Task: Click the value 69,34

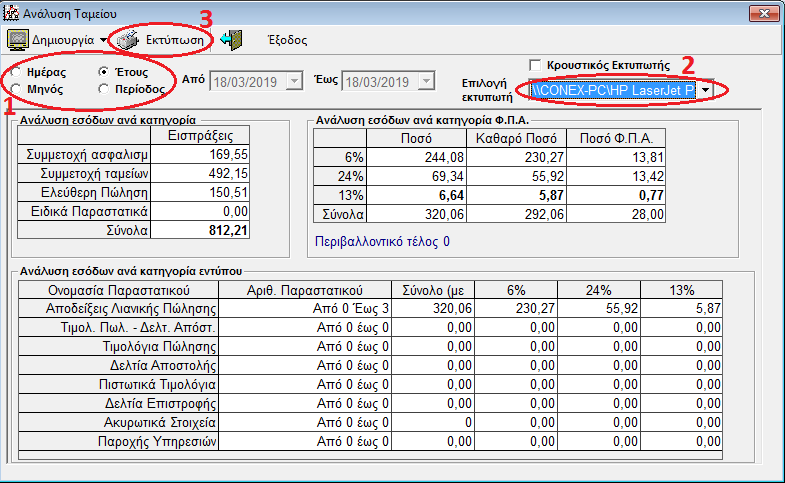Action: click(x=448, y=176)
